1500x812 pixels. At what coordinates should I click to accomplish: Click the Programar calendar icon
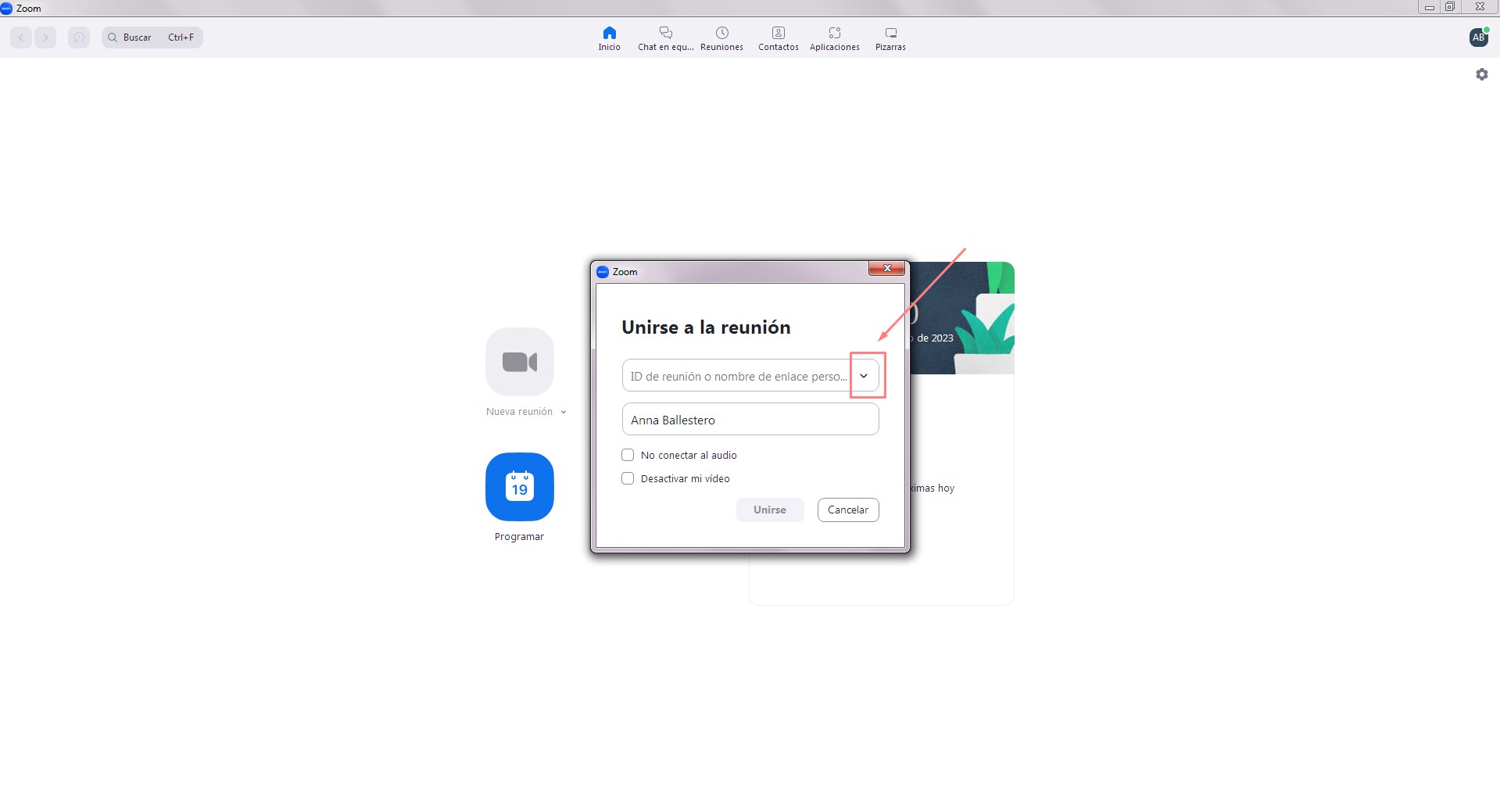pos(520,487)
